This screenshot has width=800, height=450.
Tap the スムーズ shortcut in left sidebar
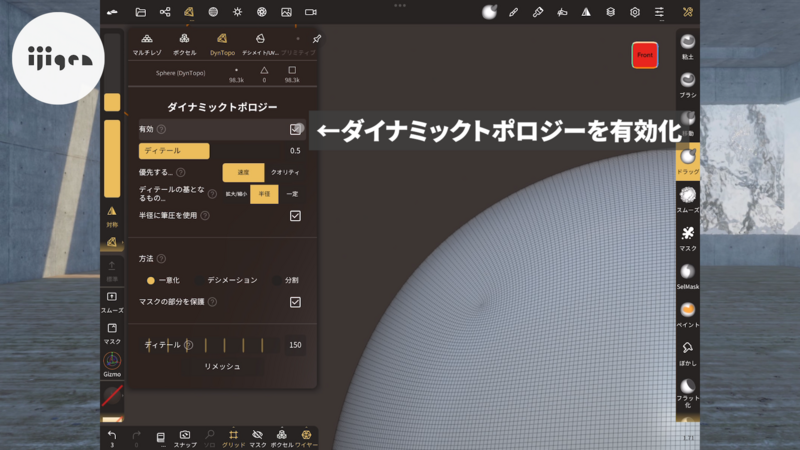[112, 302]
